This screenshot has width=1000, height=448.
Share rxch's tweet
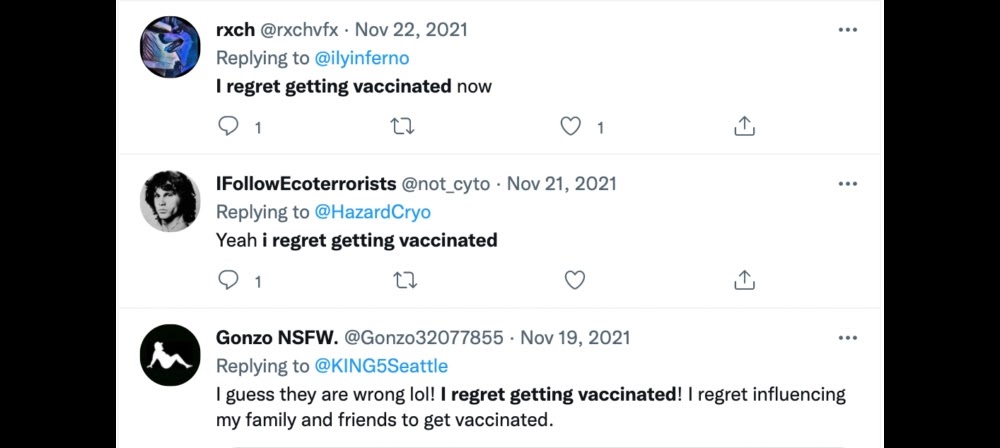point(744,127)
